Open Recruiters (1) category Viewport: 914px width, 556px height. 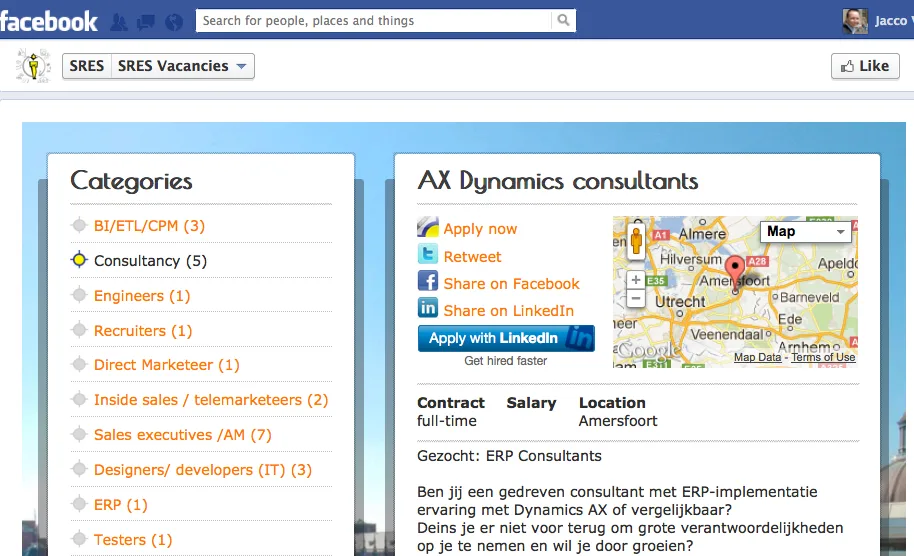click(x=143, y=330)
